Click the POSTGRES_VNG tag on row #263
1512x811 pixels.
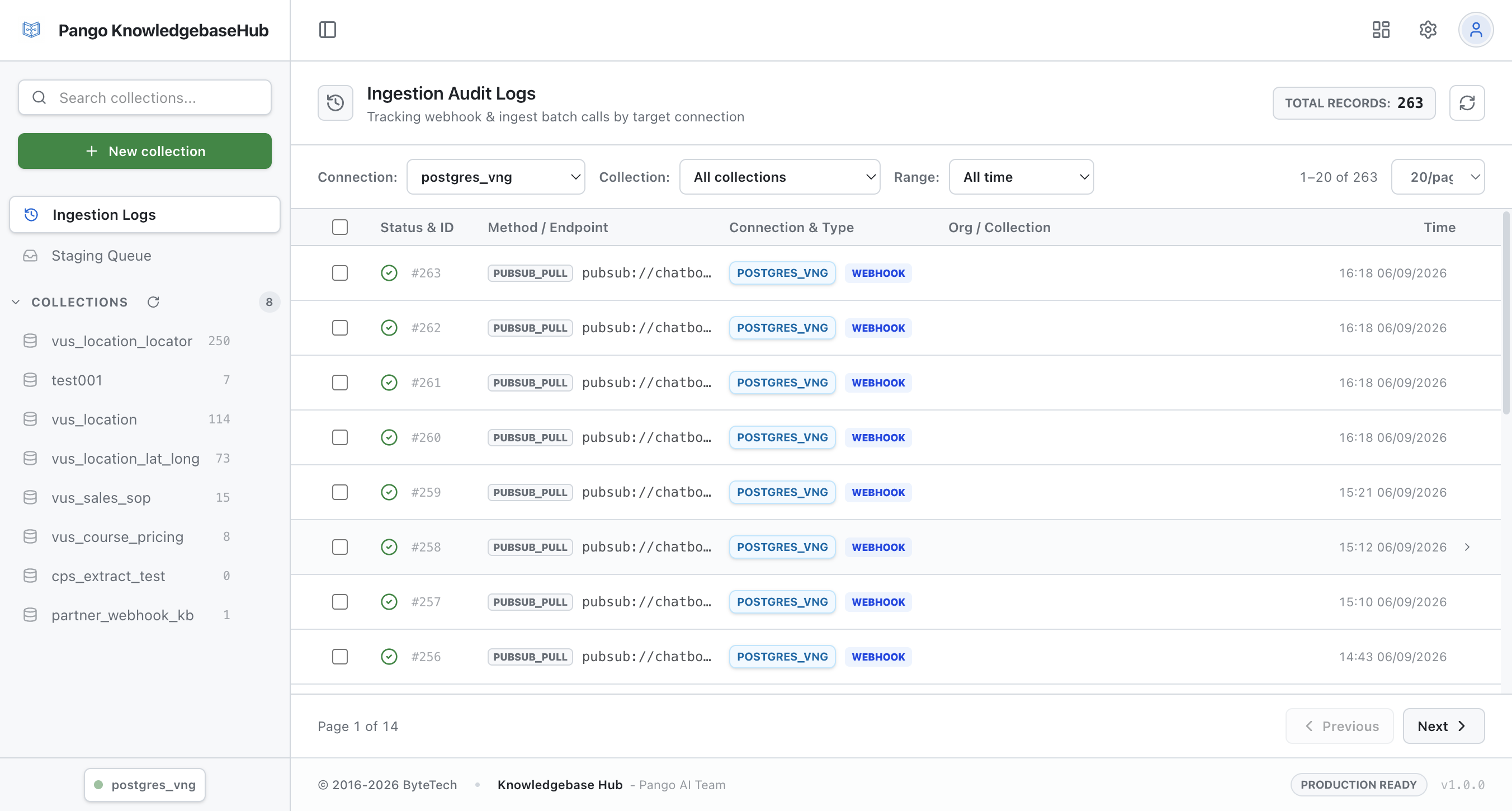(782, 273)
